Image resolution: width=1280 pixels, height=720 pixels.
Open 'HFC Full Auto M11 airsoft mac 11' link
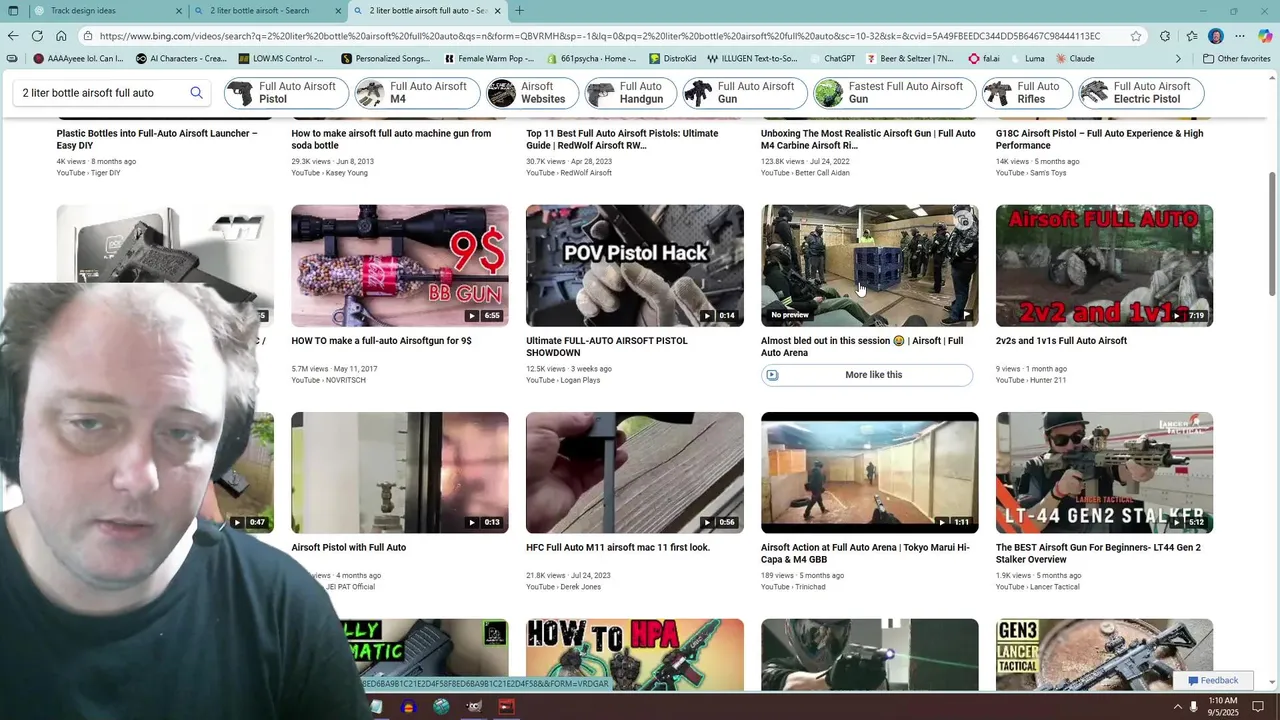point(618,548)
